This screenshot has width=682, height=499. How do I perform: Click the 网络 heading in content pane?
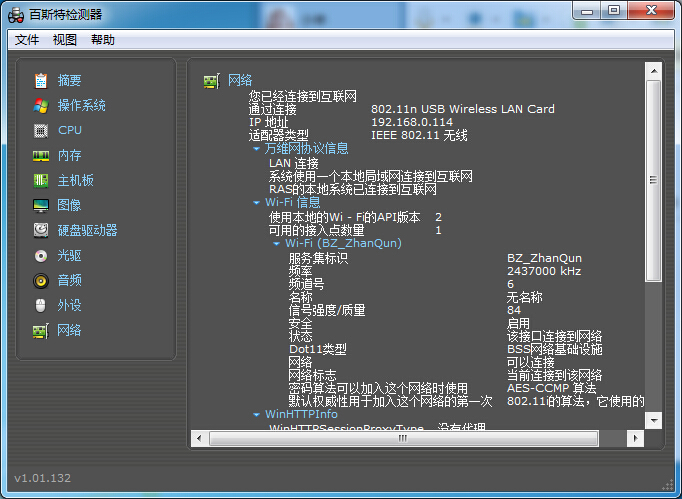point(240,80)
